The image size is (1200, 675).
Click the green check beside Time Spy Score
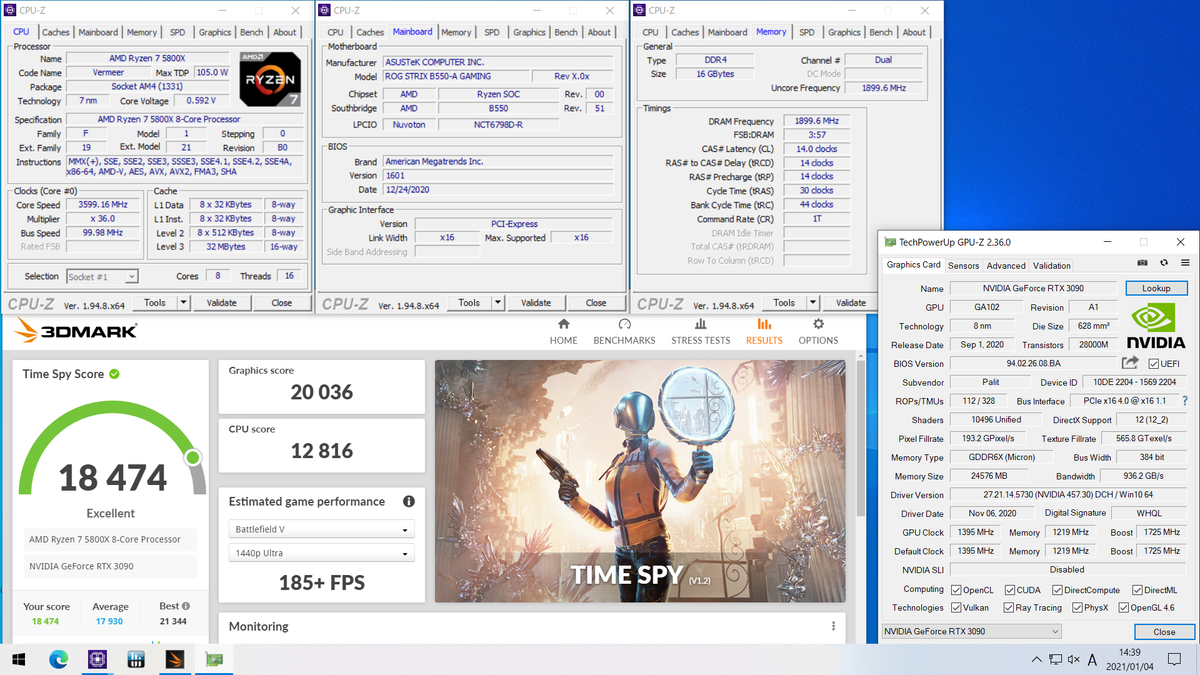pos(114,374)
